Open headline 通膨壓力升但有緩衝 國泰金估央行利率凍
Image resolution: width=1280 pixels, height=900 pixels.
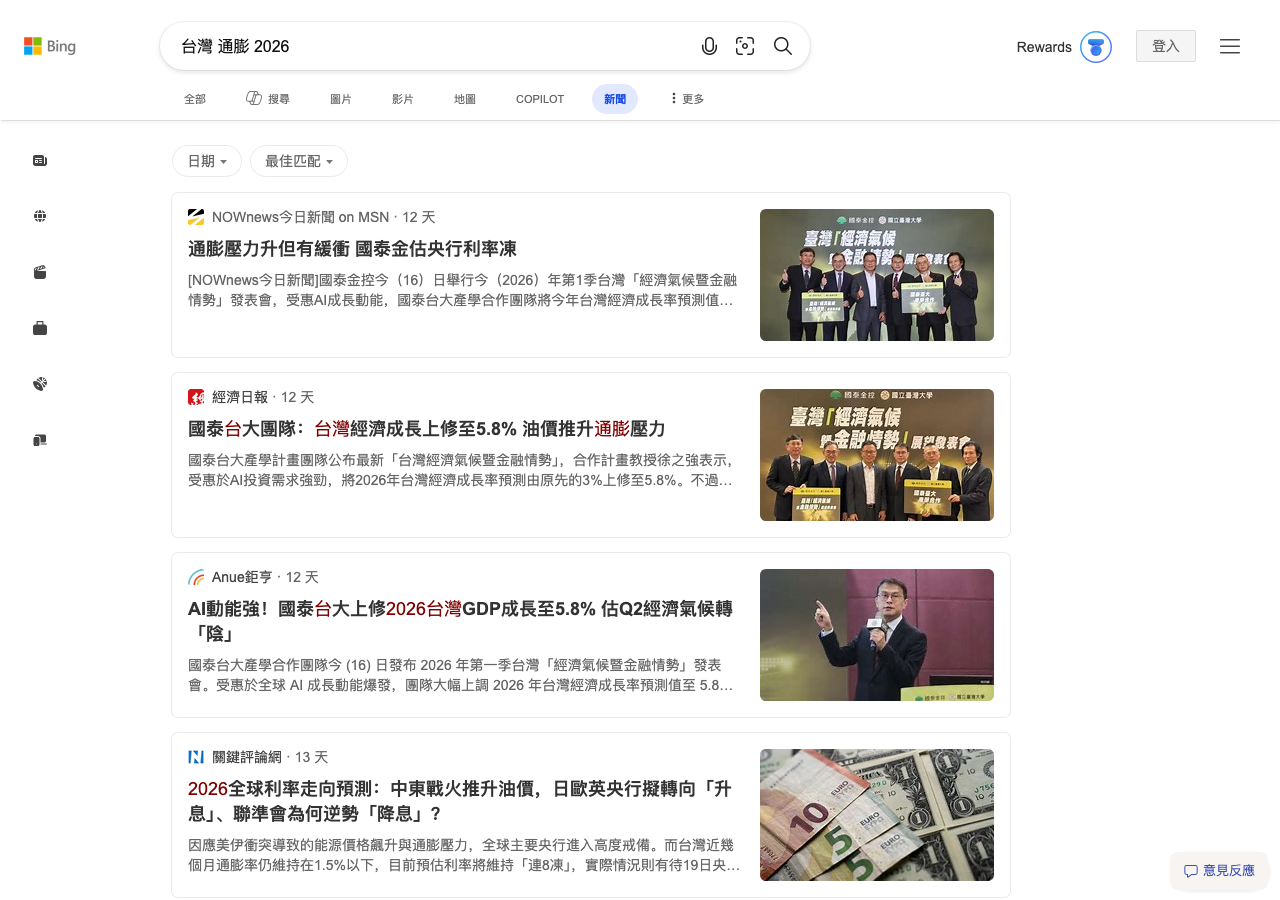pyautogui.click(x=352, y=249)
